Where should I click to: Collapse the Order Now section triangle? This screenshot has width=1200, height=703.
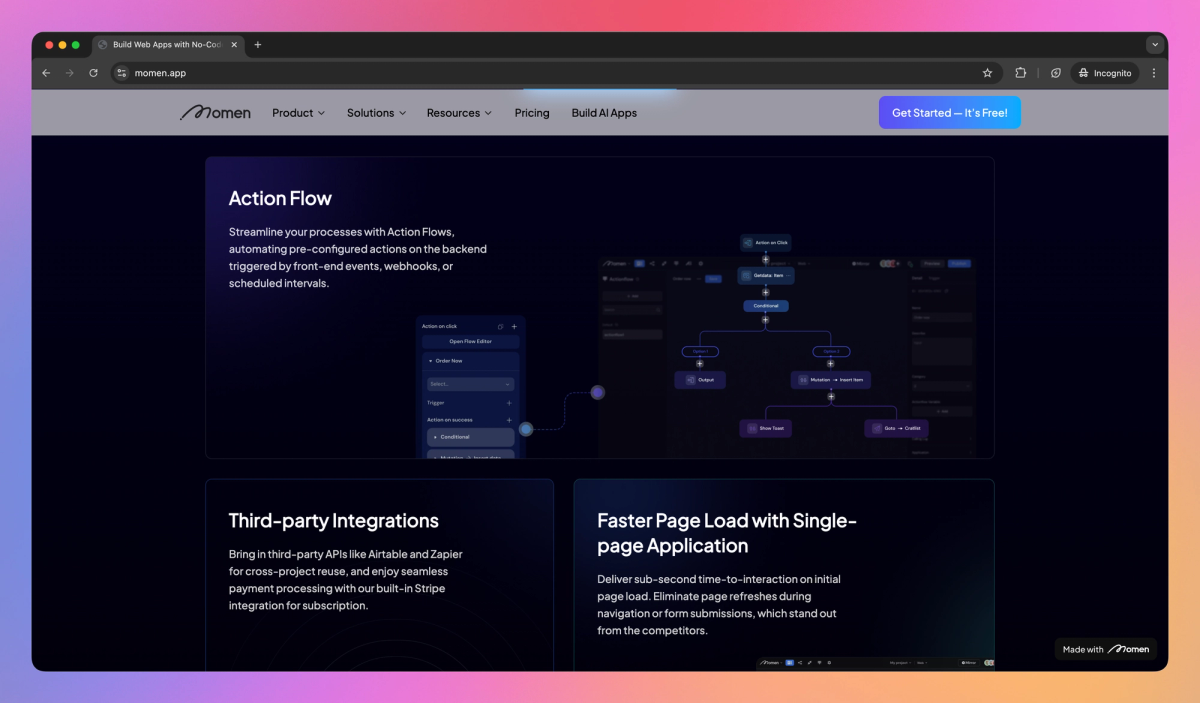click(430, 361)
